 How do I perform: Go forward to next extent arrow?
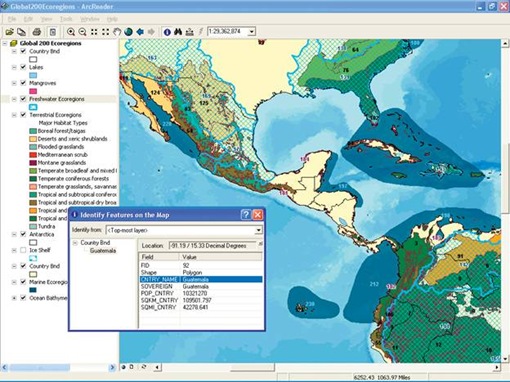pyautogui.click(x=151, y=32)
